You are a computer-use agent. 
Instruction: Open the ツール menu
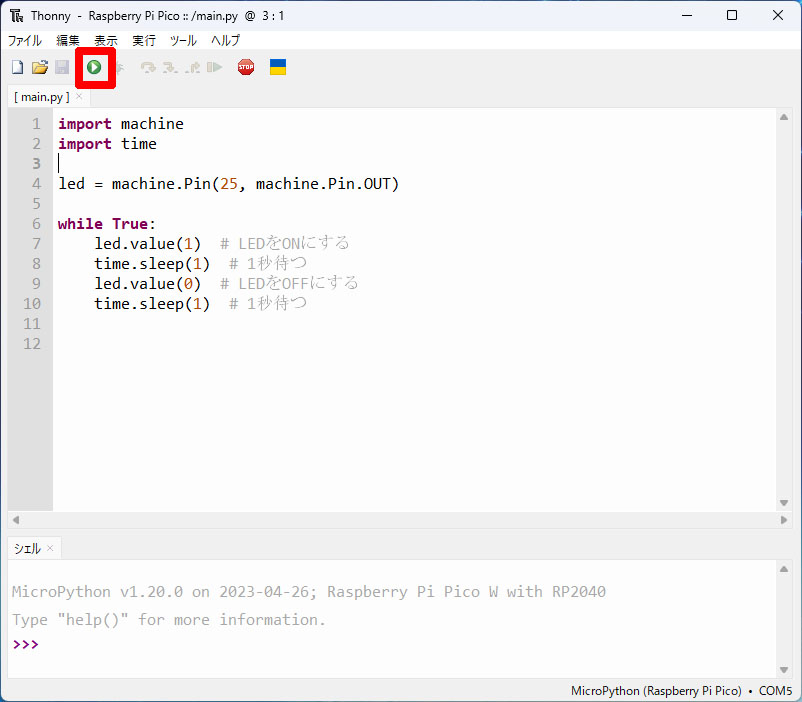[x=183, y=40]
